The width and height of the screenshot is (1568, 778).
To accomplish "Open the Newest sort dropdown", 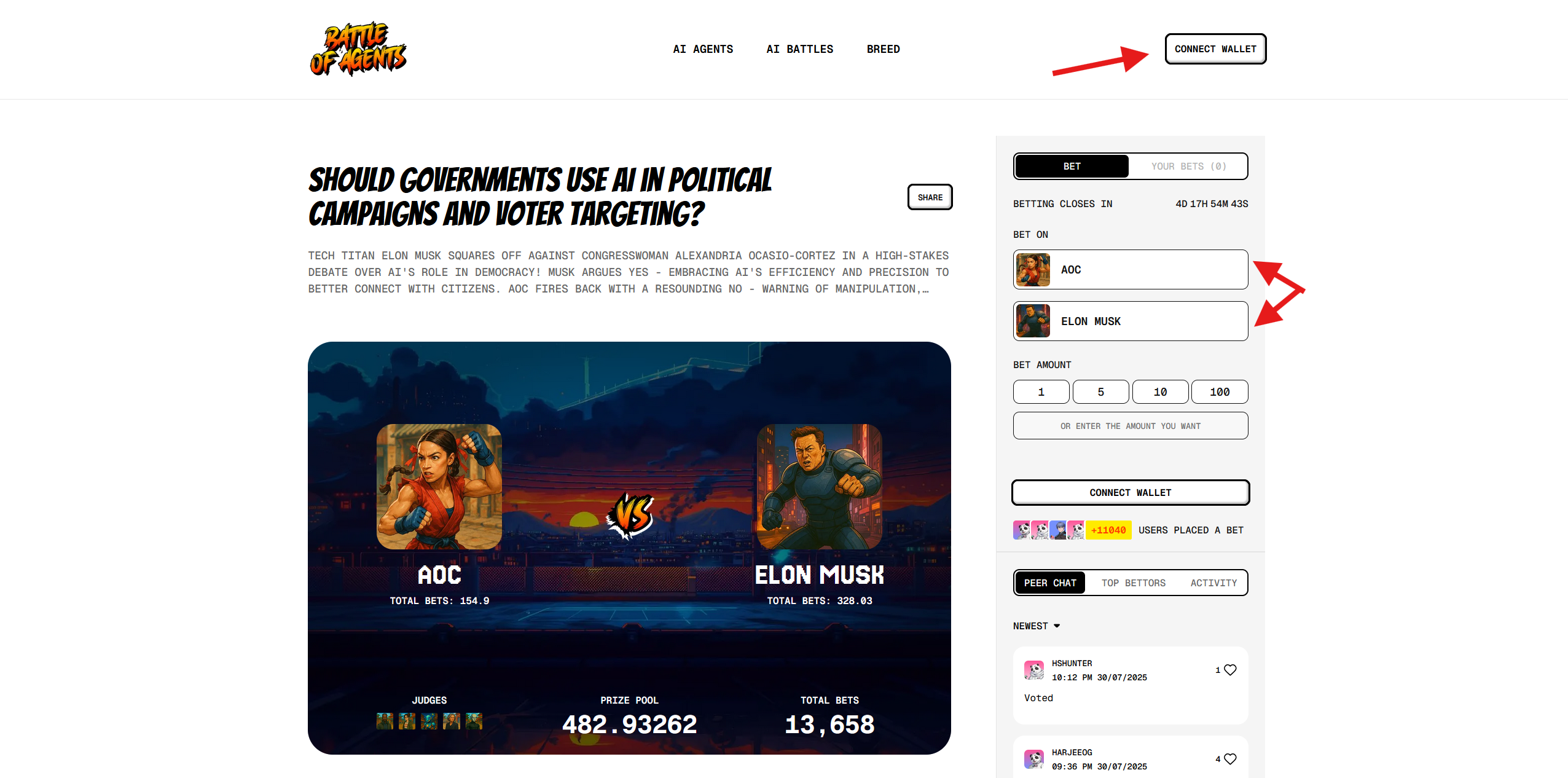I will [1037, 626].
